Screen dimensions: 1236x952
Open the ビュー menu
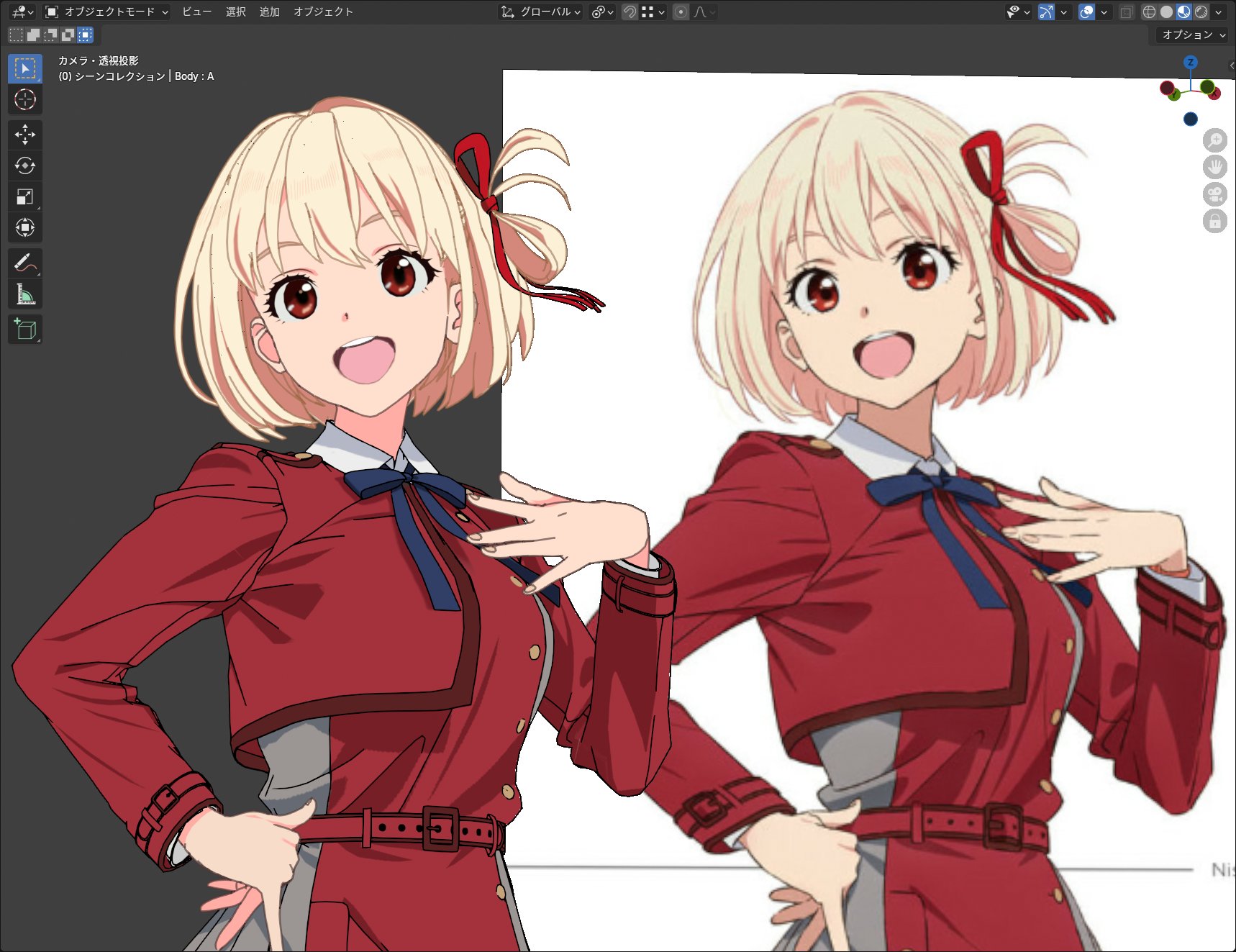point(196,12)
